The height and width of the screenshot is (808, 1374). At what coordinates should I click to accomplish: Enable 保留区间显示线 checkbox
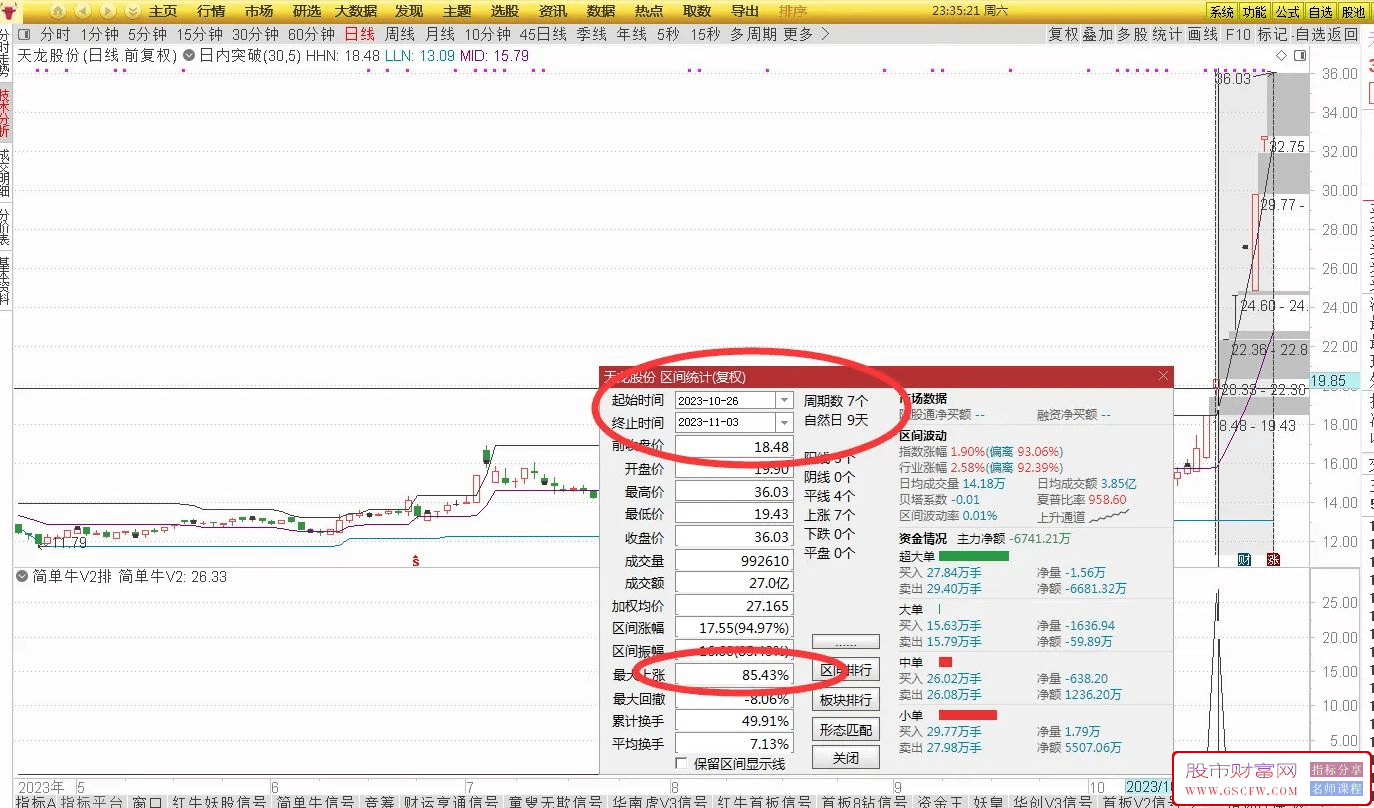pyautogui.click(x=681, y=763)
